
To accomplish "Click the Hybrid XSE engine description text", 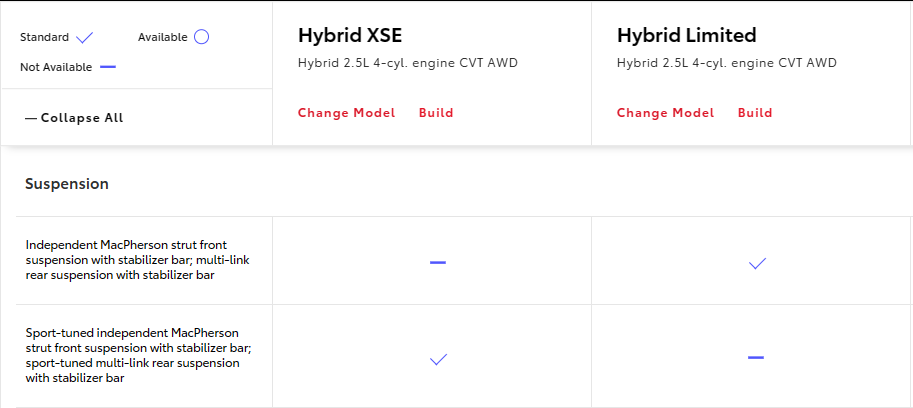I will point(408,63).
